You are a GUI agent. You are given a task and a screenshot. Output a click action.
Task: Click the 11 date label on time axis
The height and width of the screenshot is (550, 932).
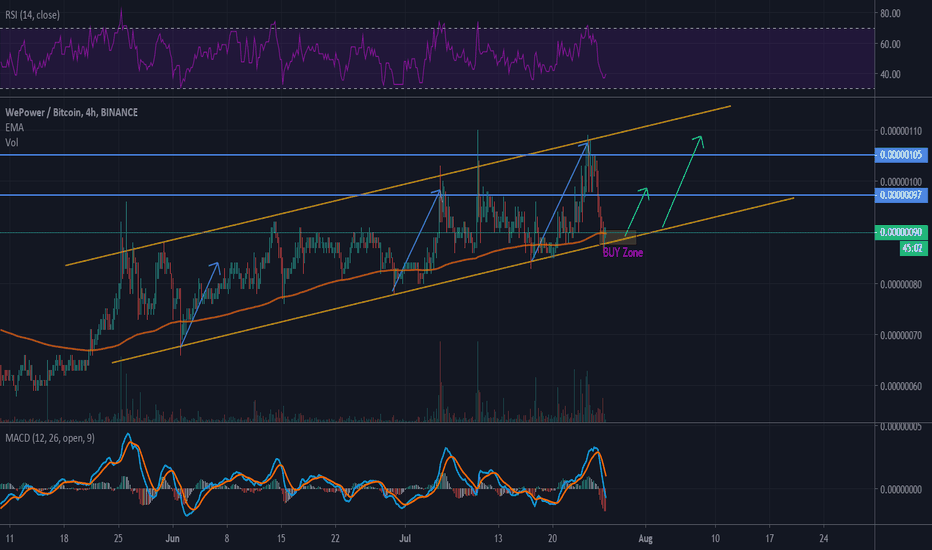(10, 539)
